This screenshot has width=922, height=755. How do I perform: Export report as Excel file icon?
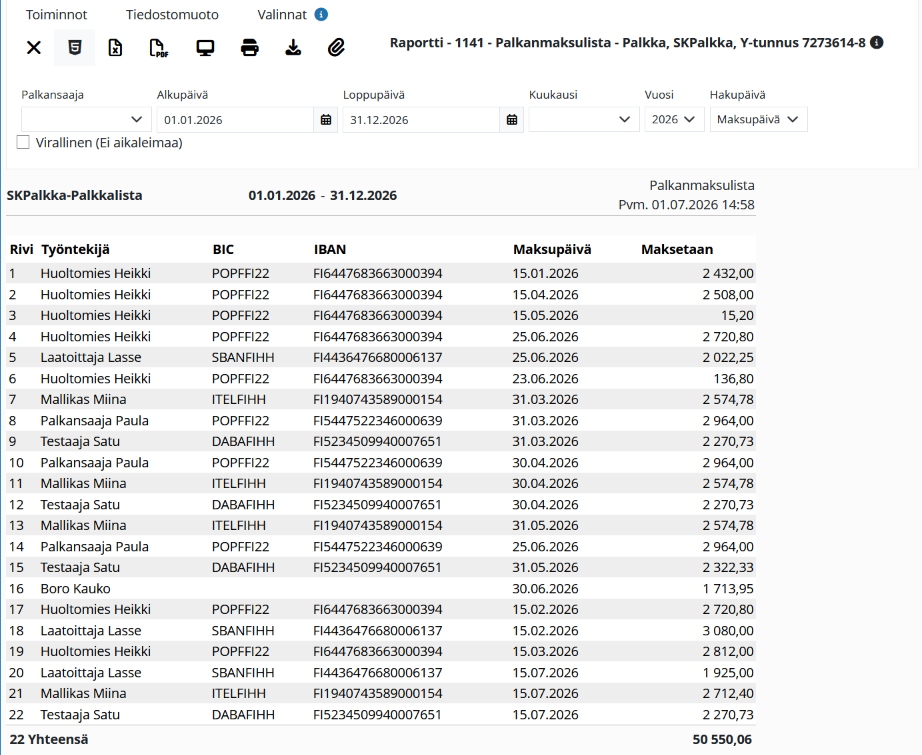[115, 48]
